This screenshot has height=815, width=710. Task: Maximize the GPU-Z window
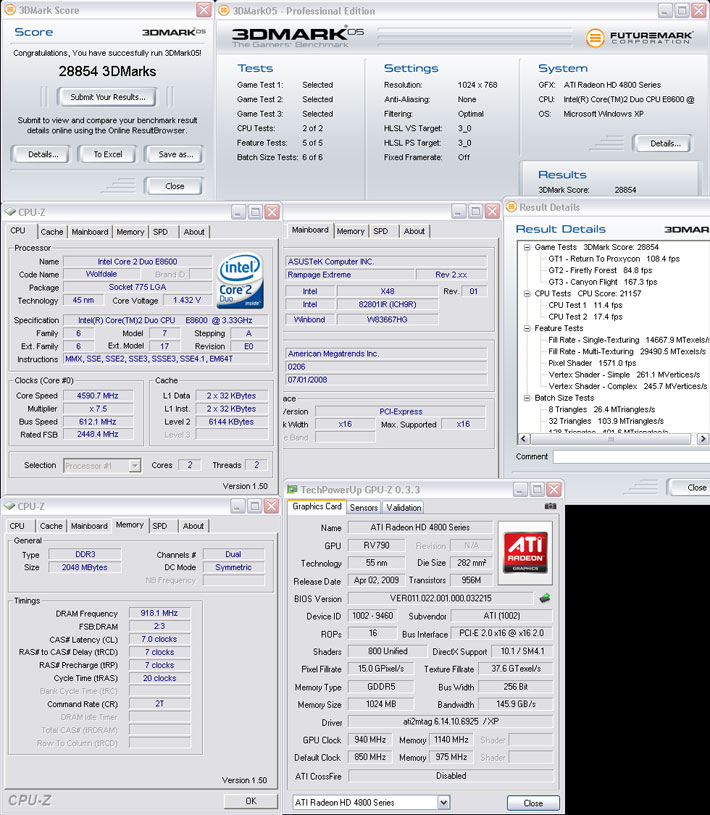(x=537, y=489)
